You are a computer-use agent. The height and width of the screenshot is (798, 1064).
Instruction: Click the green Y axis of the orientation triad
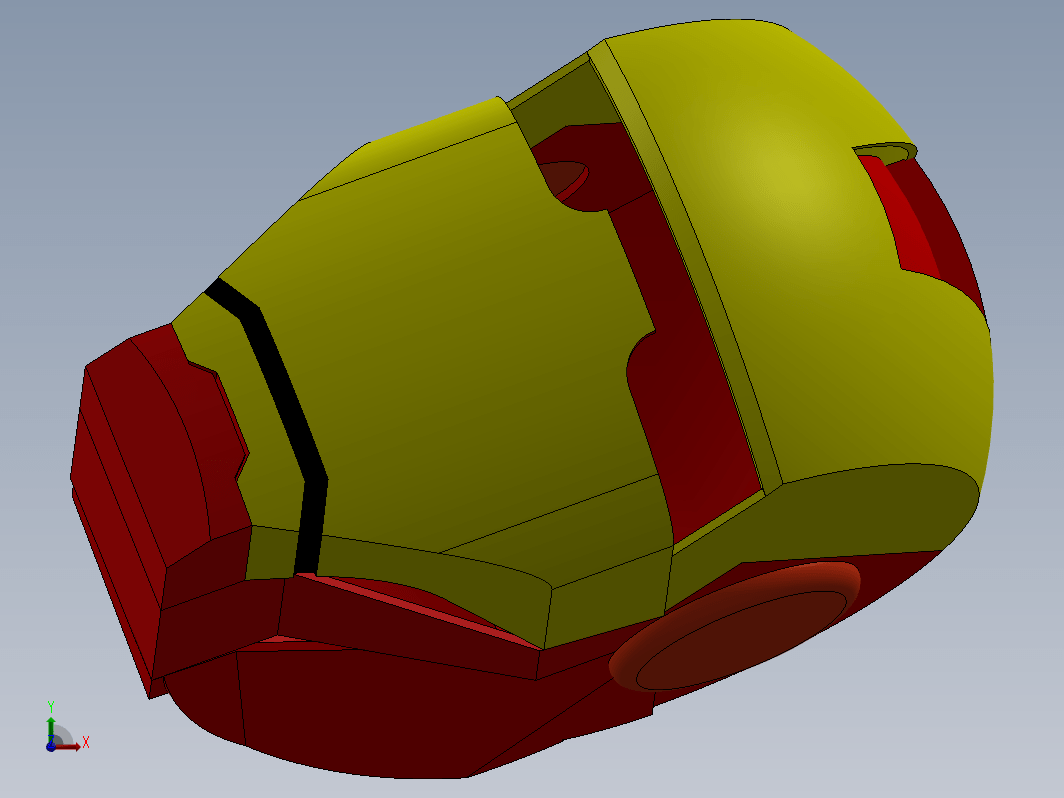(51, 728)
